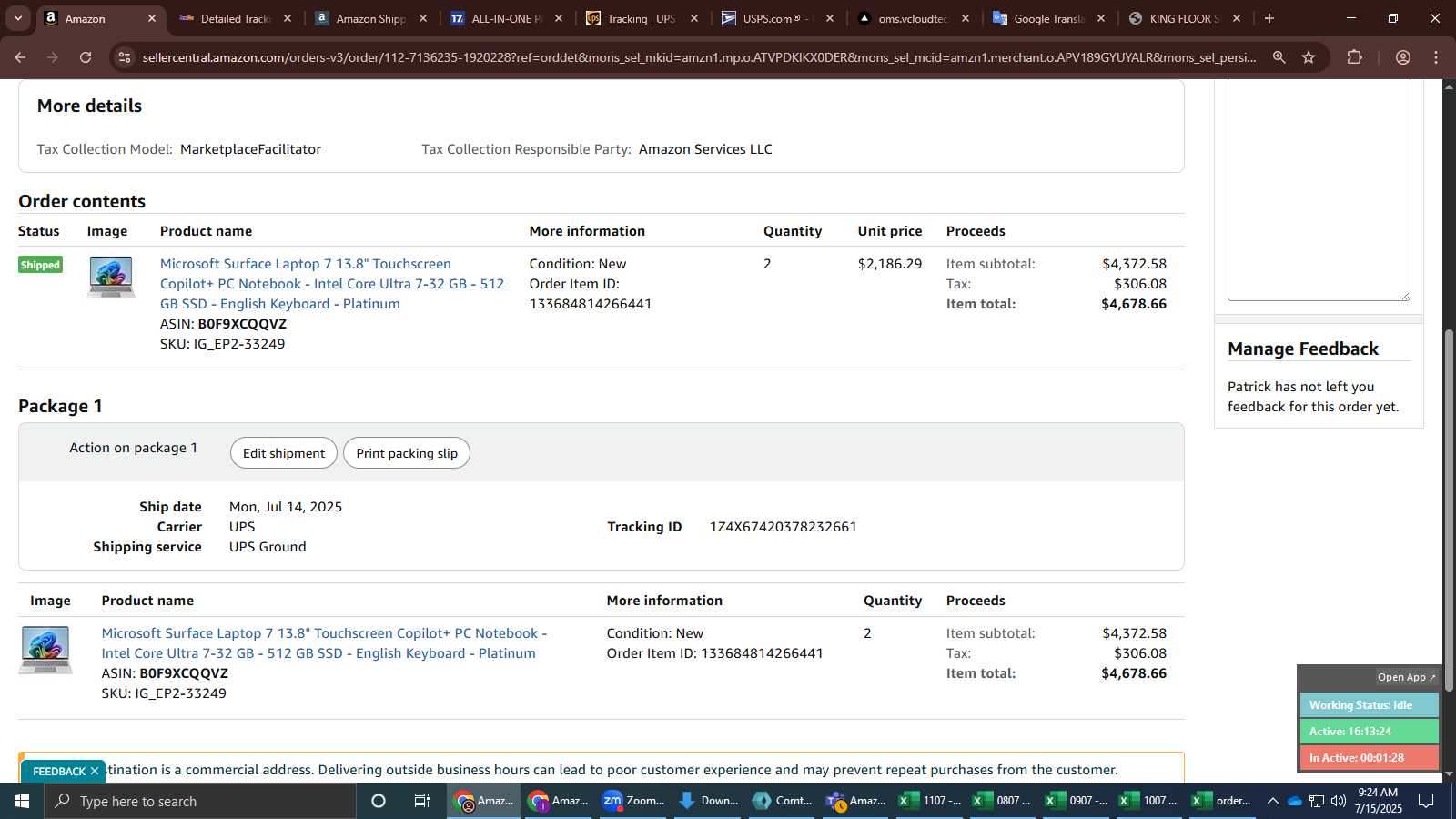Open the volume speaker icon

(x=1338, y=801)
